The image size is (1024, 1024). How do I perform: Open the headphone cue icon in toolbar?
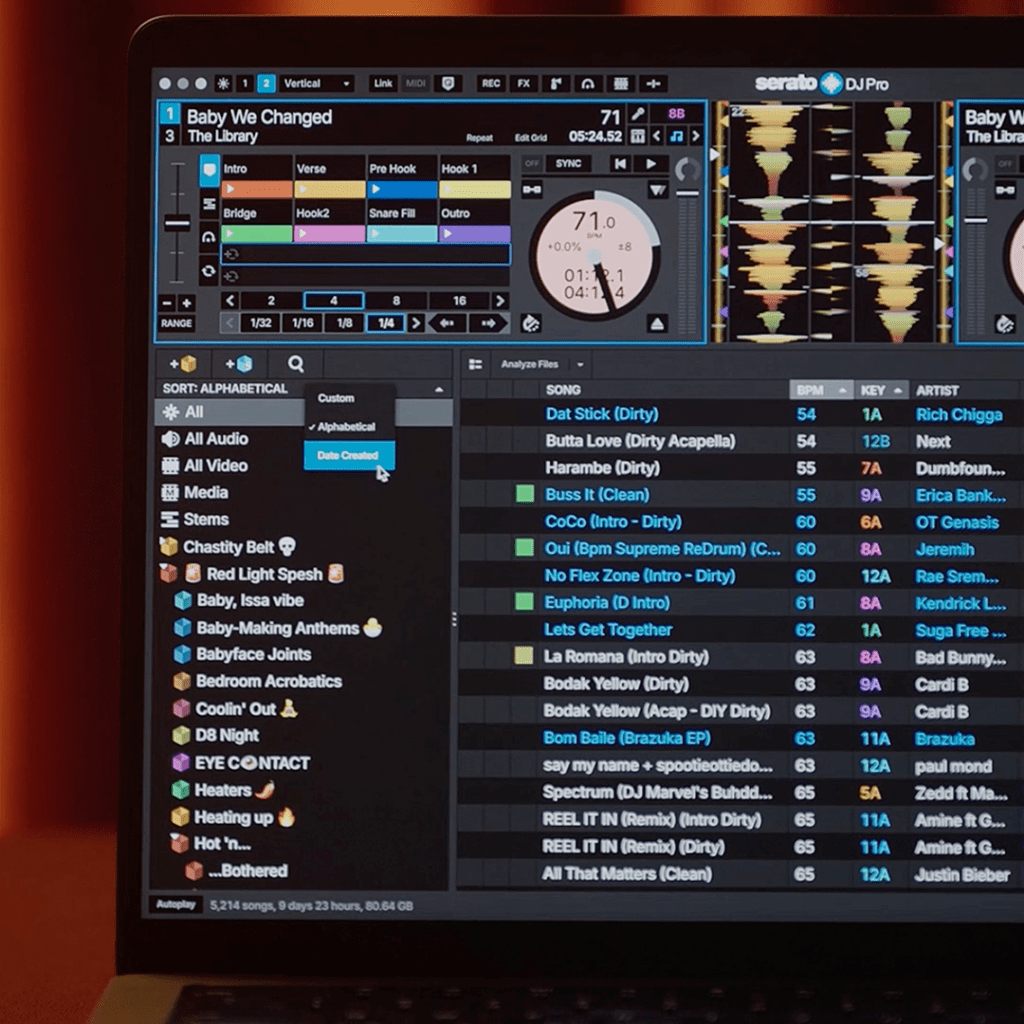point(588,84)
